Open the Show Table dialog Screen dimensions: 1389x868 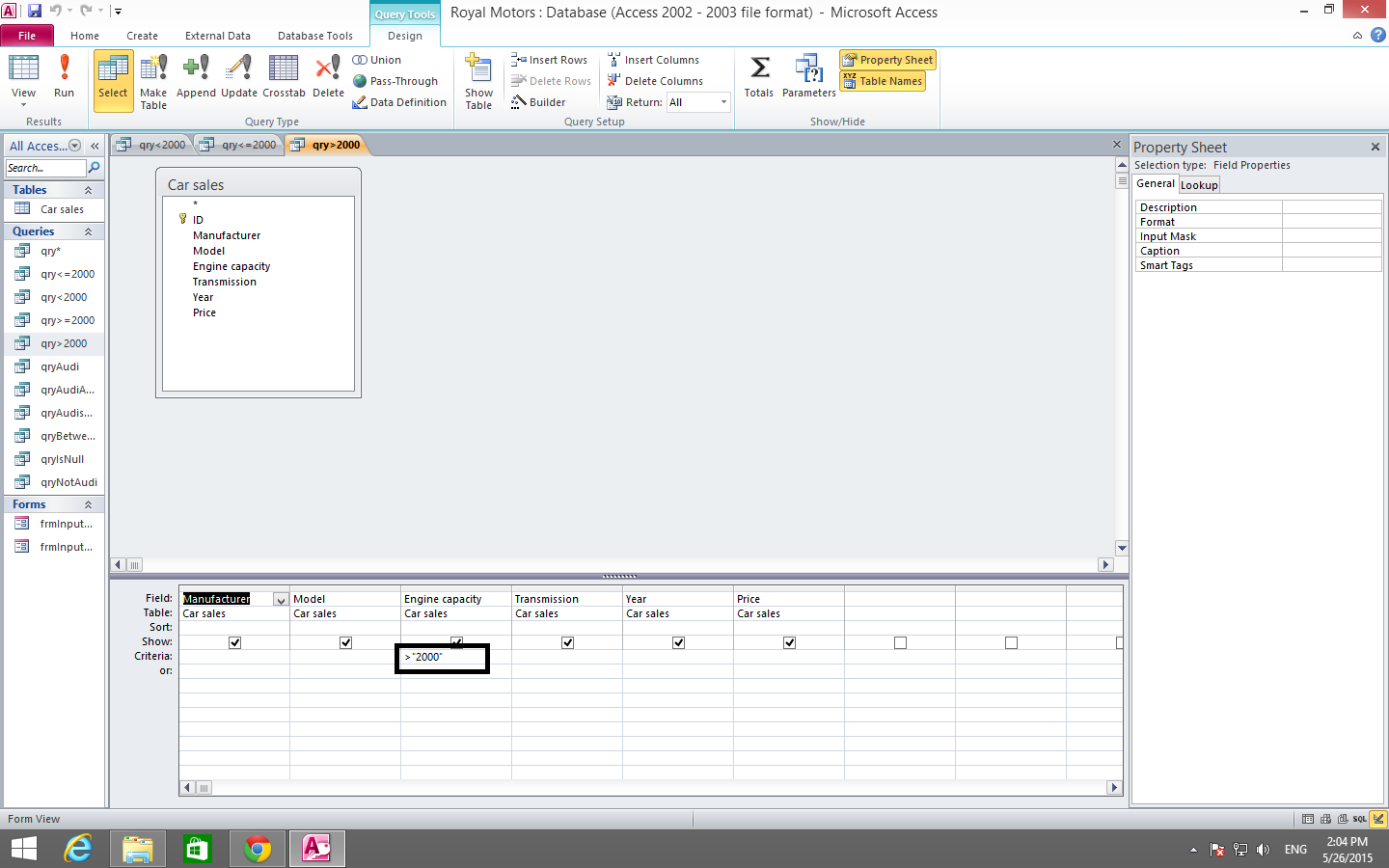[x=478, y=82]
